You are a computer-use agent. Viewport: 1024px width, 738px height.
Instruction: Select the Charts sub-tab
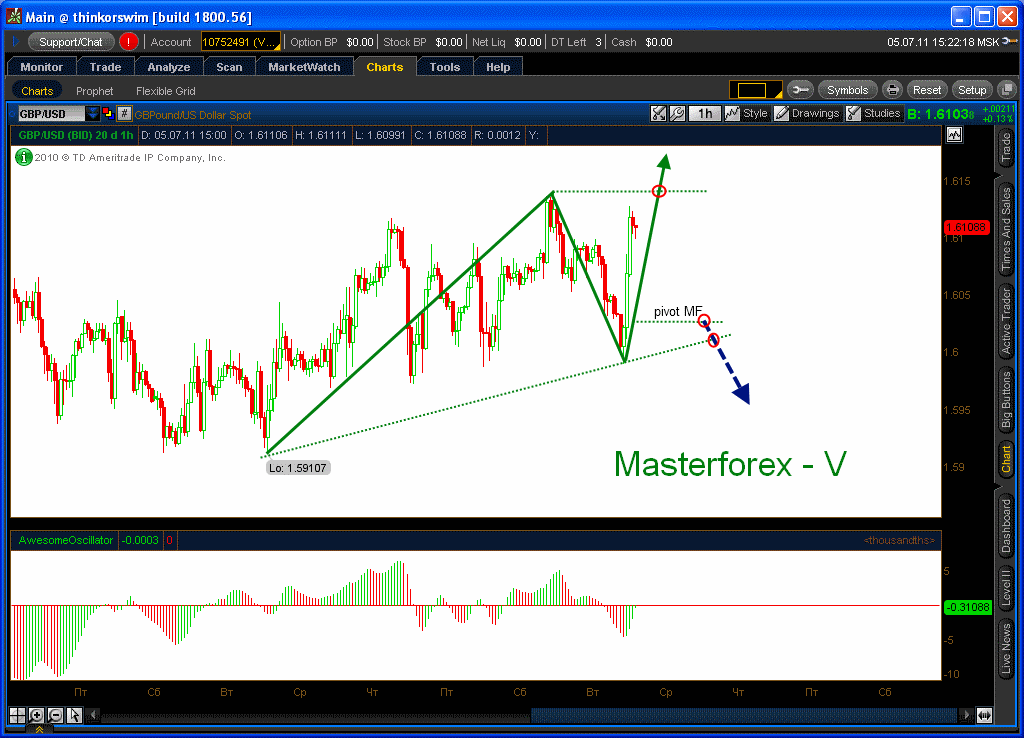coord(37,91)
